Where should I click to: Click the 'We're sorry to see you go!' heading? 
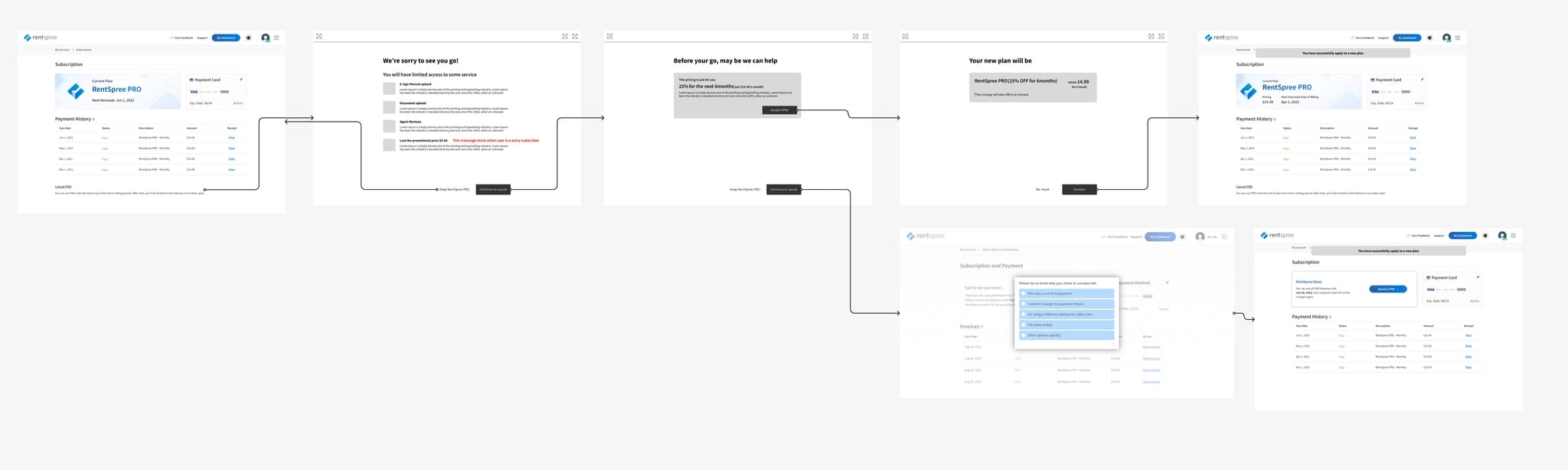click(x=420, y=60)
